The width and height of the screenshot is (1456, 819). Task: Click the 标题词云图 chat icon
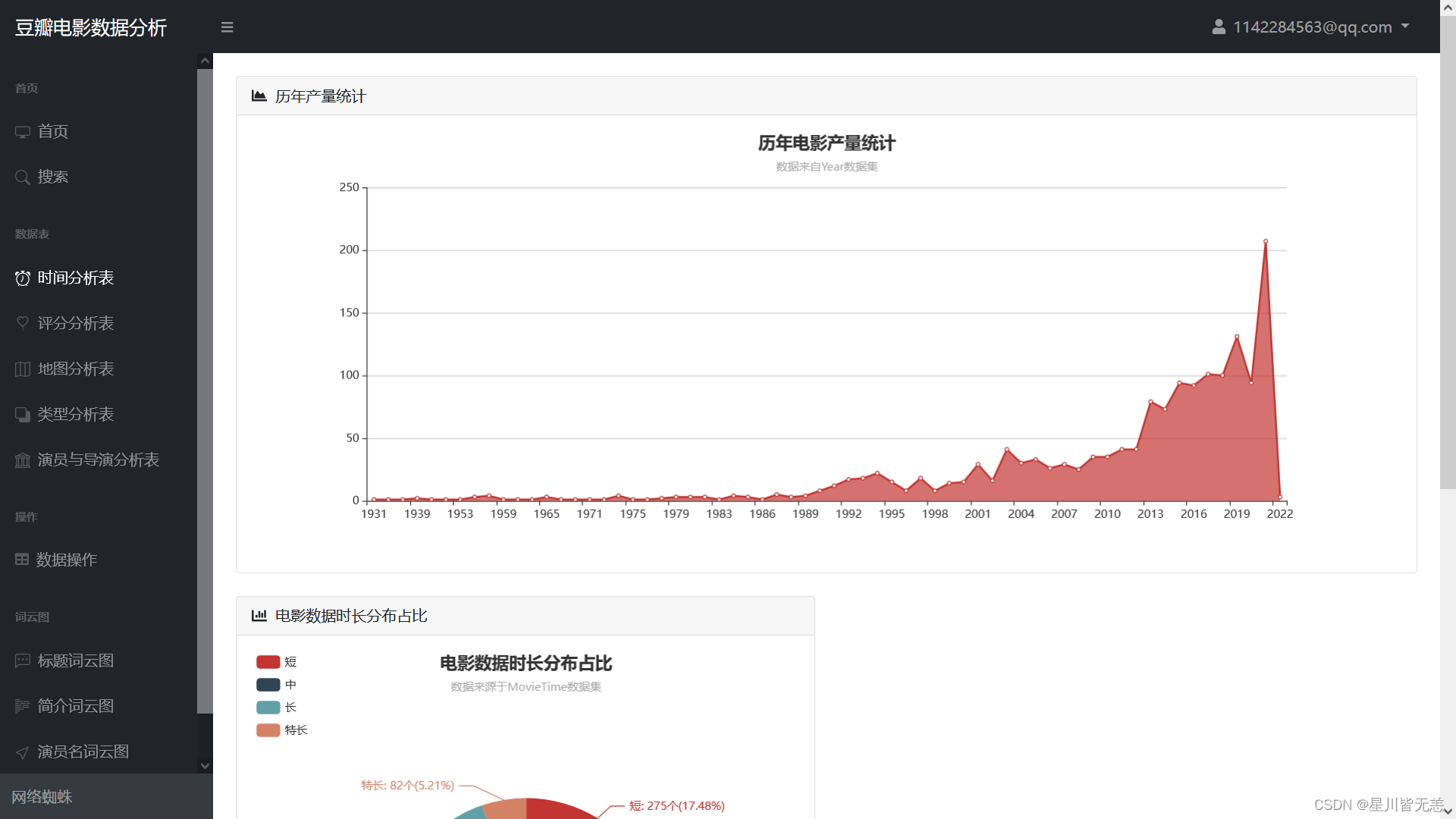(23, 661)
